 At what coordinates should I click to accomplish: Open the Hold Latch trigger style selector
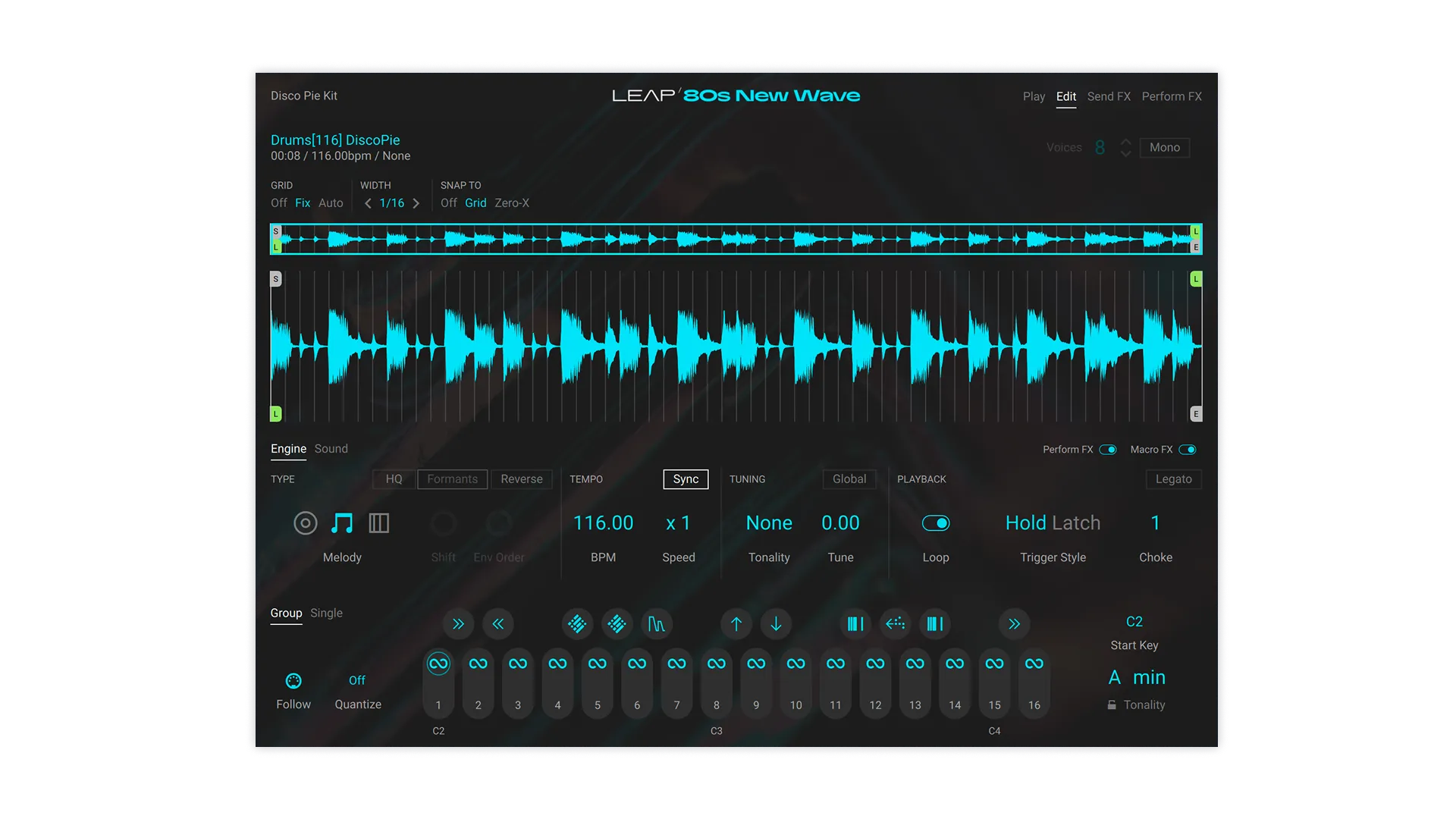point(1053,523)
